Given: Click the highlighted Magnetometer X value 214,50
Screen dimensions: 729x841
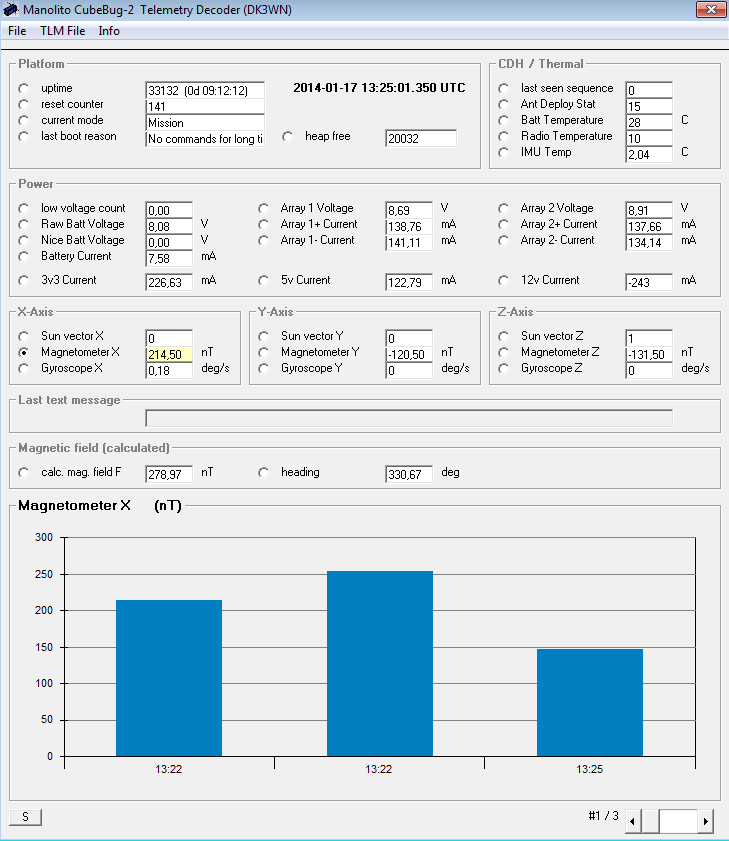Looking at the screenshot, I should [169, 355].
